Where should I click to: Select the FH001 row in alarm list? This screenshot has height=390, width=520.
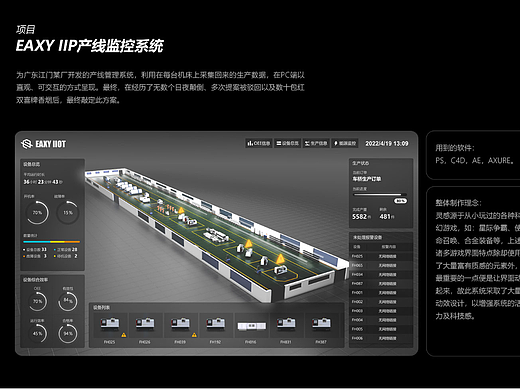tap(381, 293)
